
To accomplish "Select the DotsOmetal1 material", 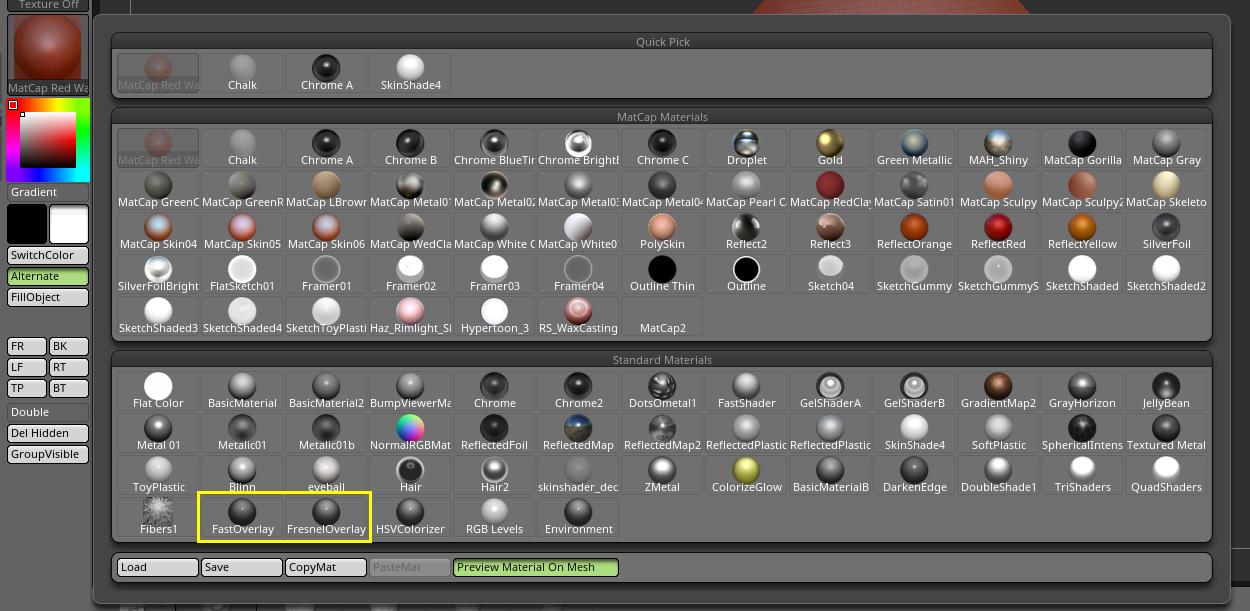I will [x=662, y=391].
